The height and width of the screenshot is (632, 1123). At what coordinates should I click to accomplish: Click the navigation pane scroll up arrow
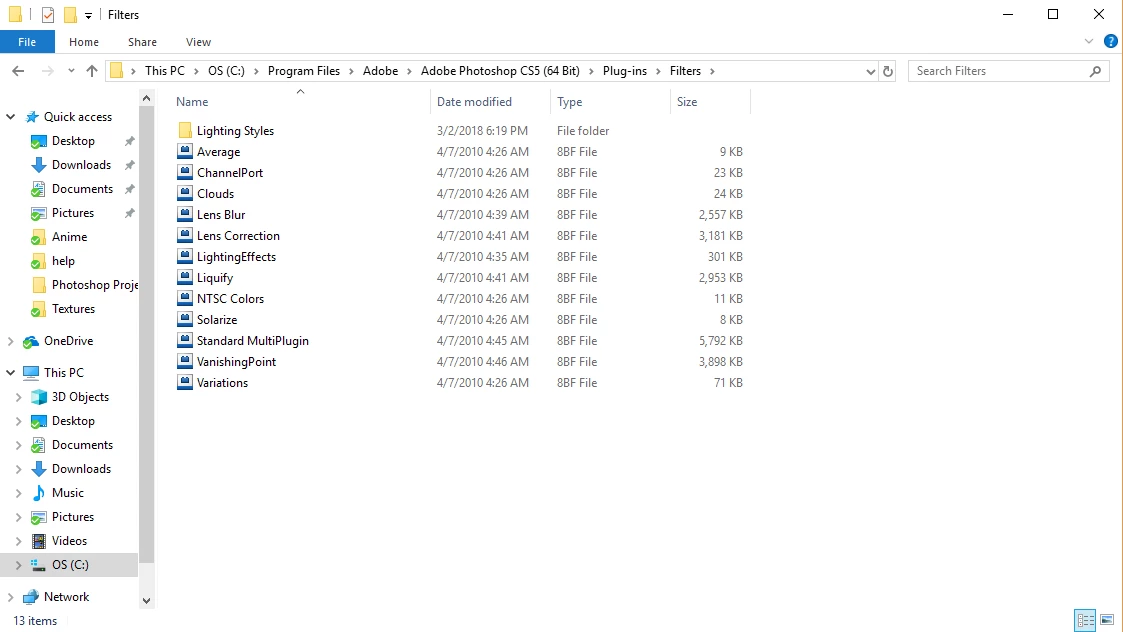[147, 98]
